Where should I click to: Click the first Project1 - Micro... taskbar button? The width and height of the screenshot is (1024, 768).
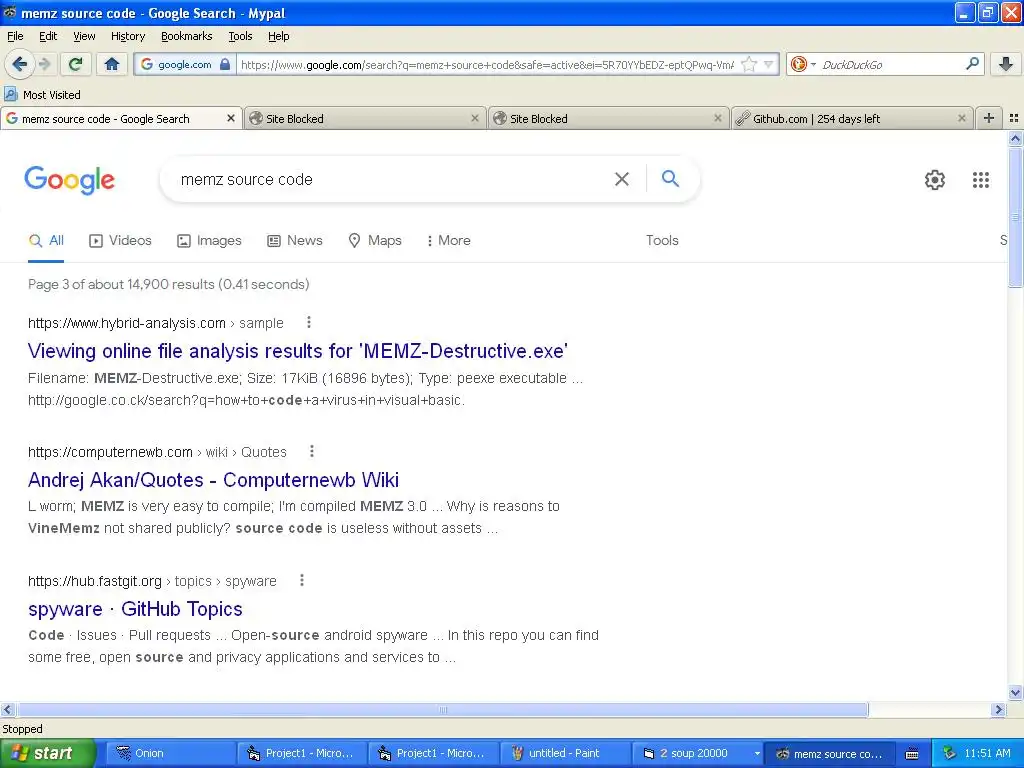(x=300, y=753)
